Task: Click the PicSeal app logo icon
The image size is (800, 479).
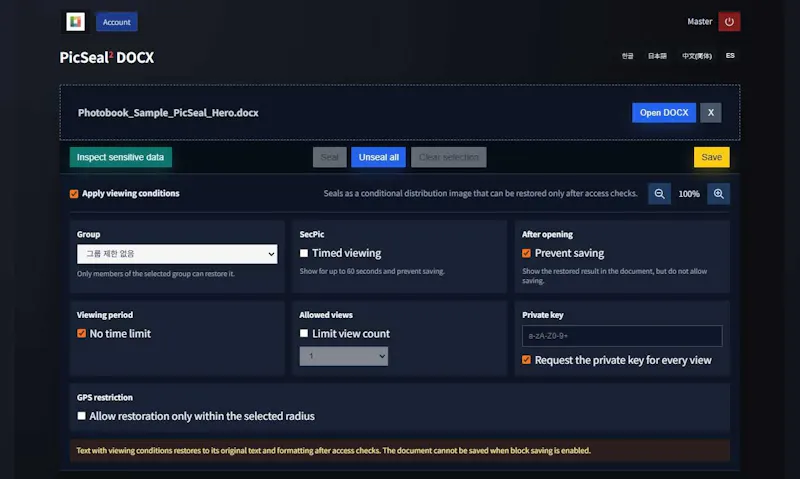Action: coord(76,21)
